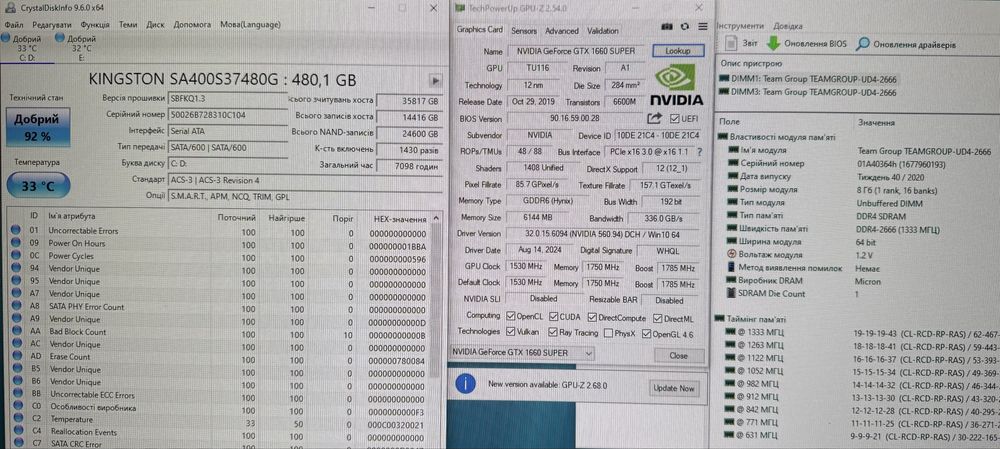Open the GPU-Z hamburger menu
1000x449 pixels.
(702, 27)
